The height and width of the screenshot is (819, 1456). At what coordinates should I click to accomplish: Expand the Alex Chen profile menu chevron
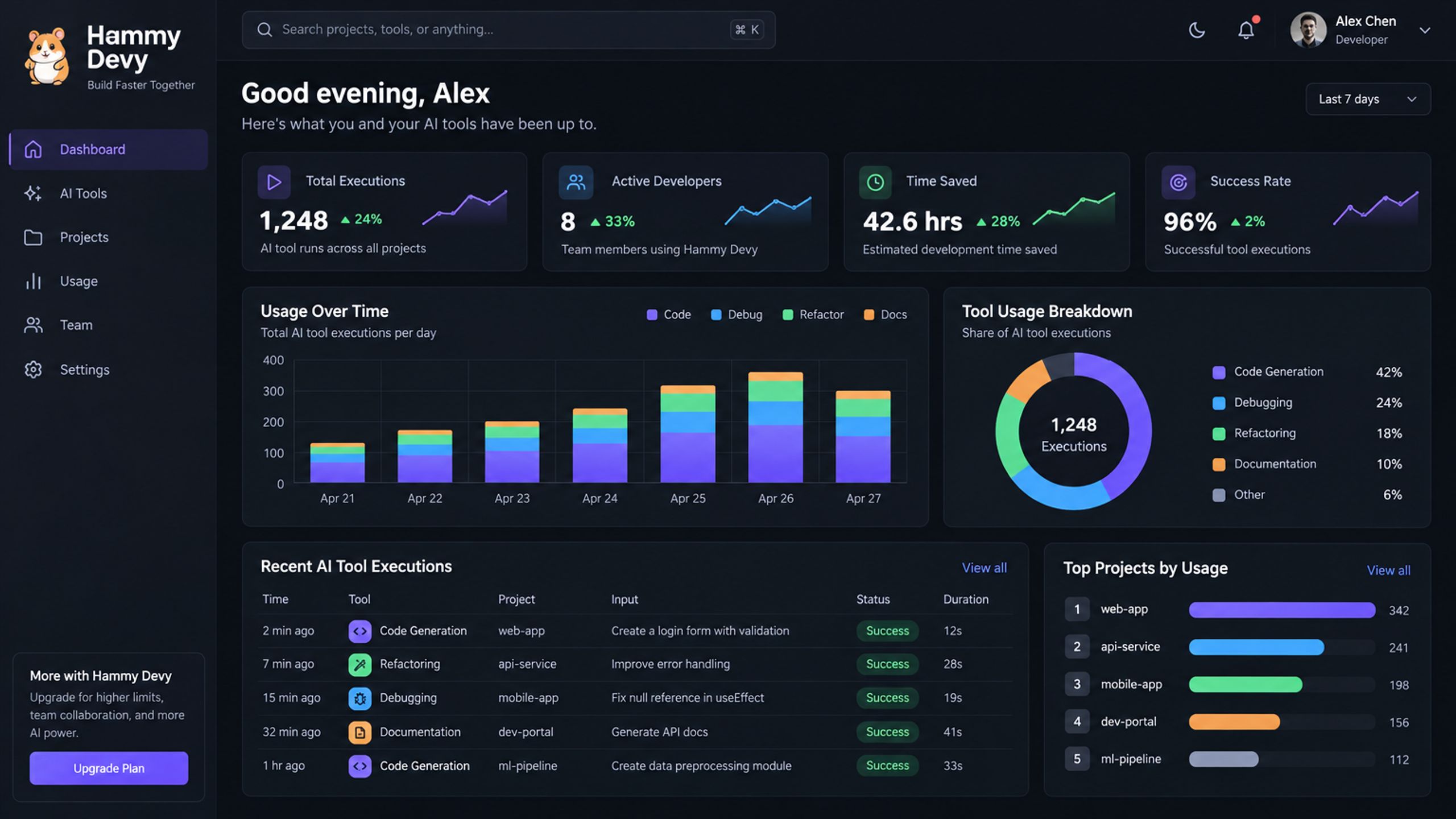pos(1424,30)
